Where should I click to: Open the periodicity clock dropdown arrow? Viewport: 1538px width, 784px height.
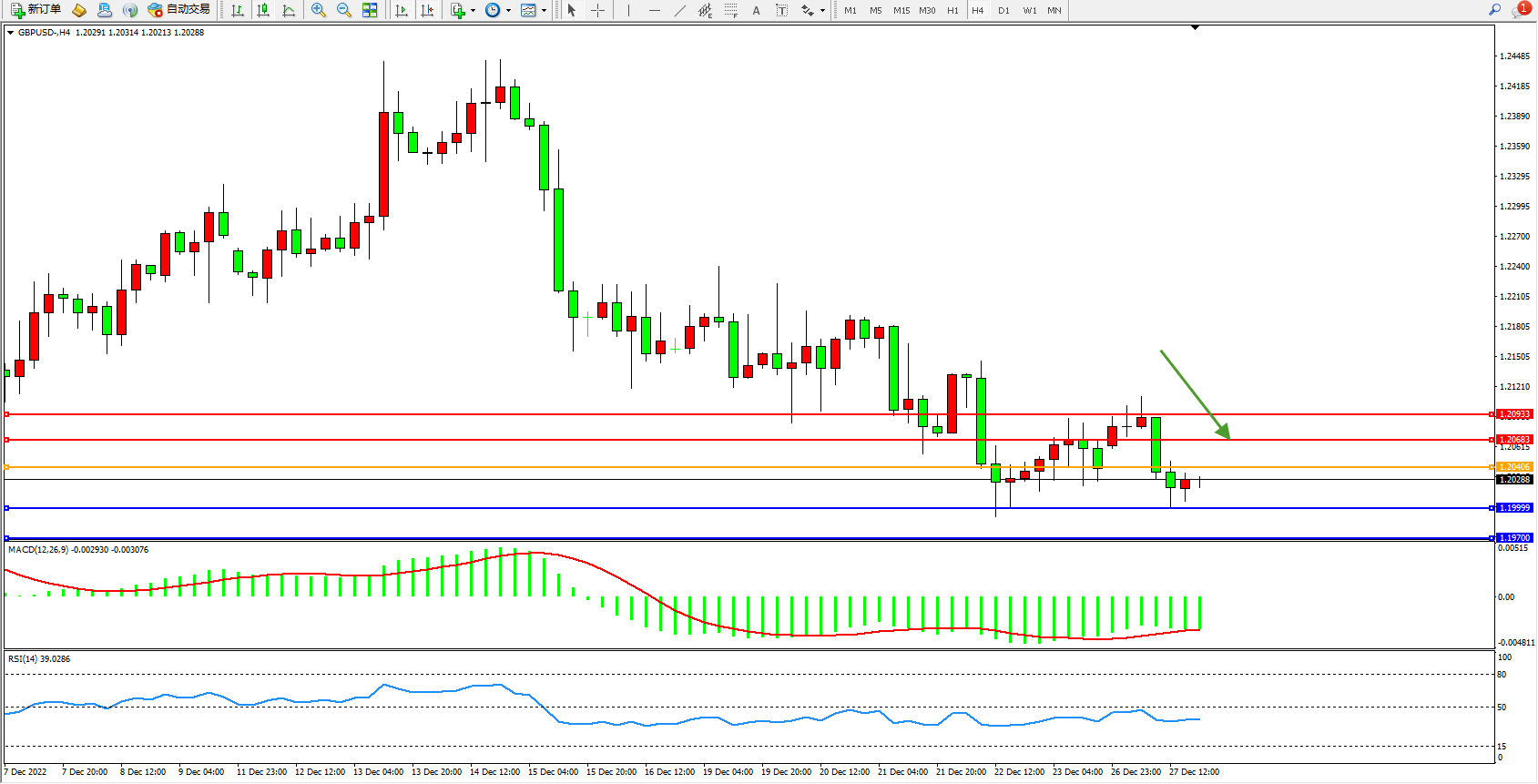508,11
